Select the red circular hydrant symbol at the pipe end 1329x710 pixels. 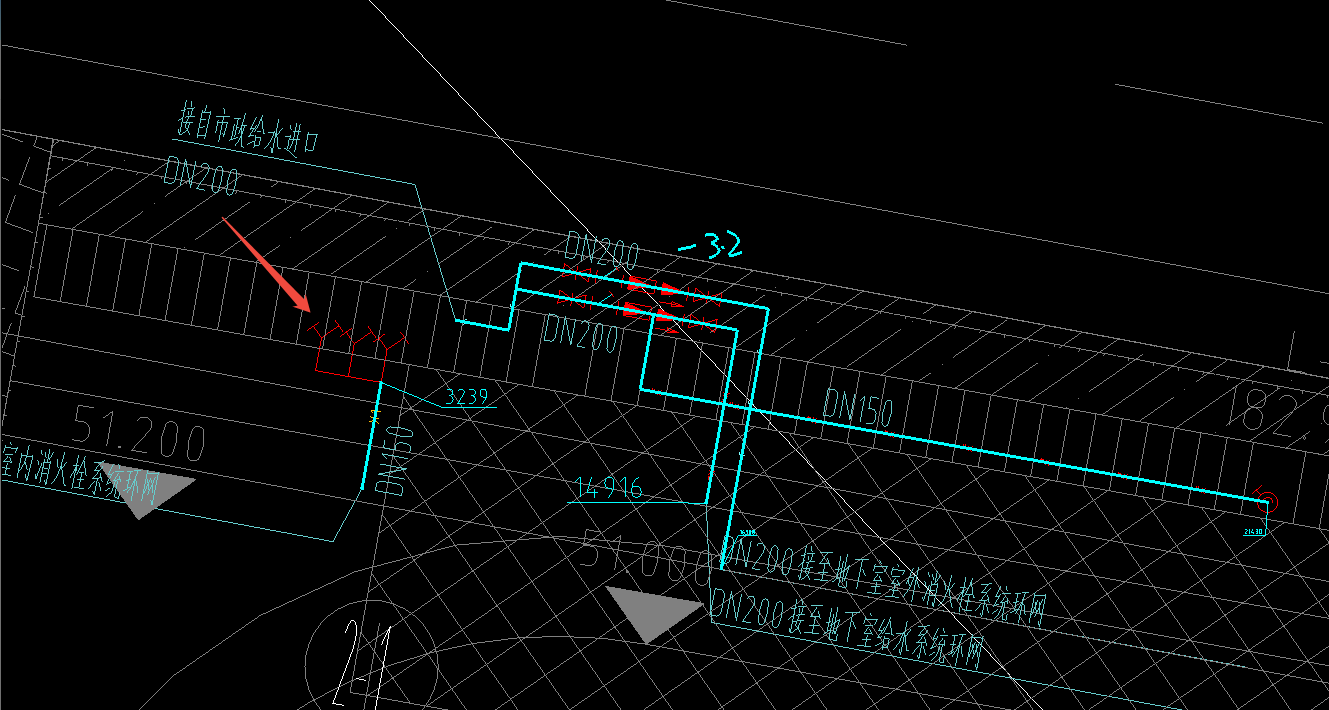click(x=1266, y=500)
